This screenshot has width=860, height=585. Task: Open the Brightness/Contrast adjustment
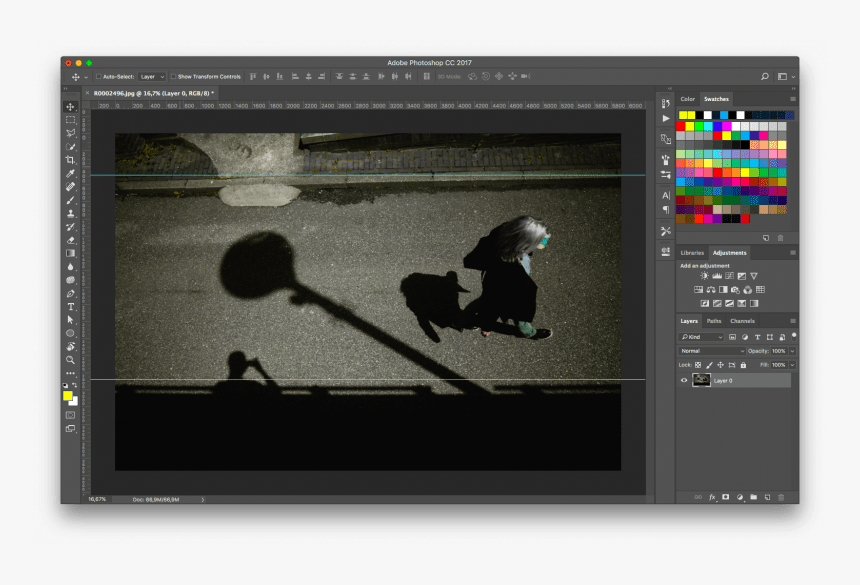coord(704,275)
